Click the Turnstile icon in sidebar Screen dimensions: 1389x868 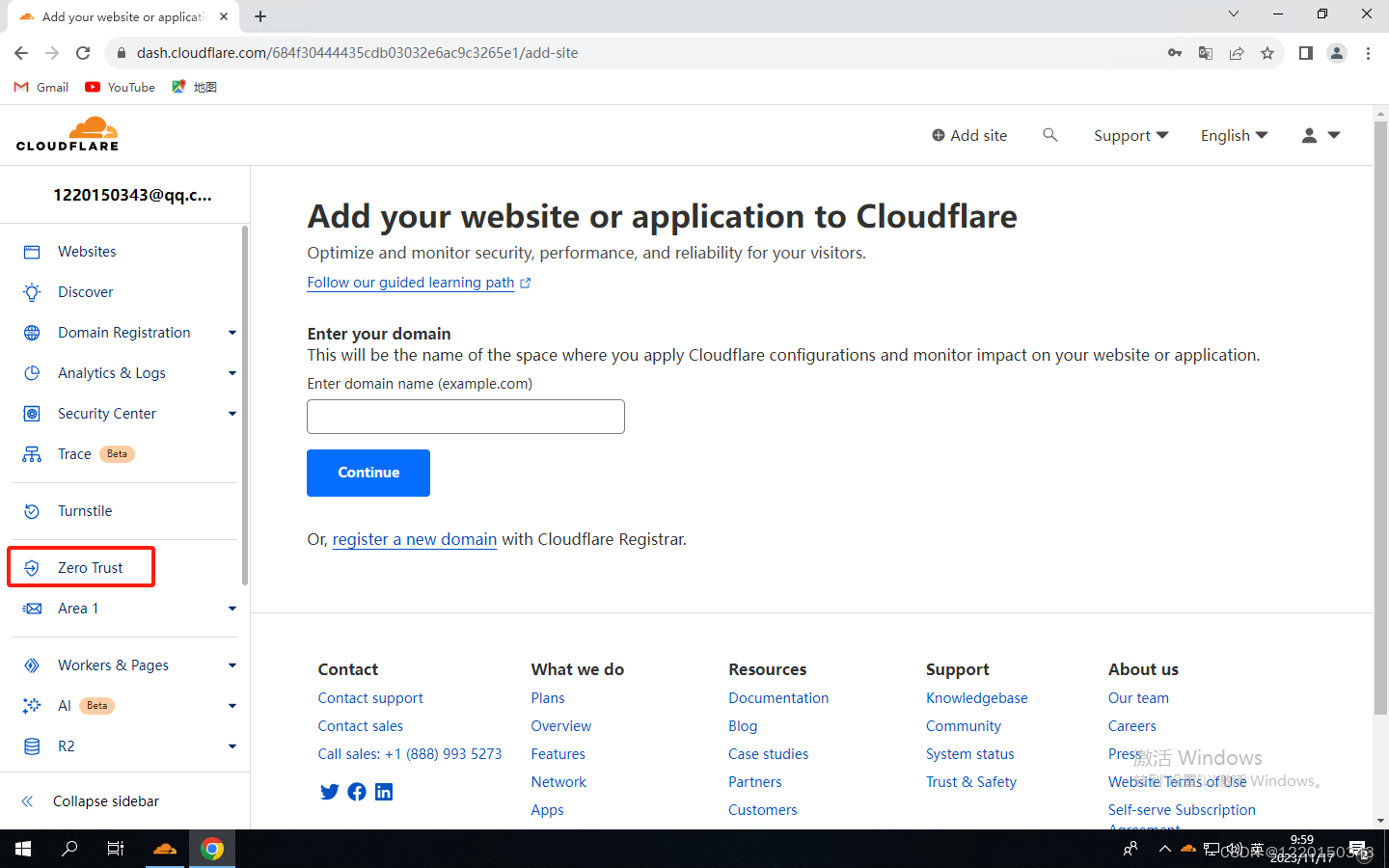(x=32, y=511)
